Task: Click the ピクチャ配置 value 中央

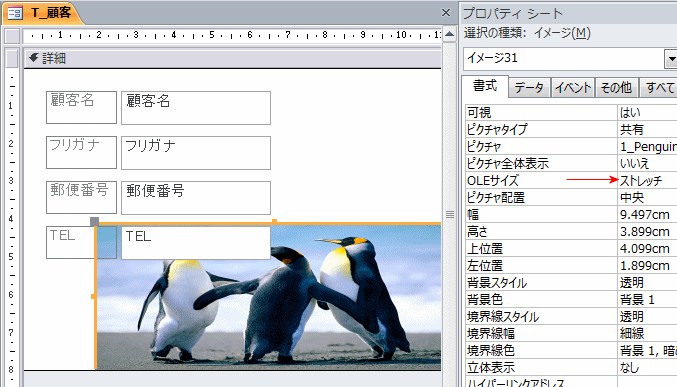Action: click(647, 197)
